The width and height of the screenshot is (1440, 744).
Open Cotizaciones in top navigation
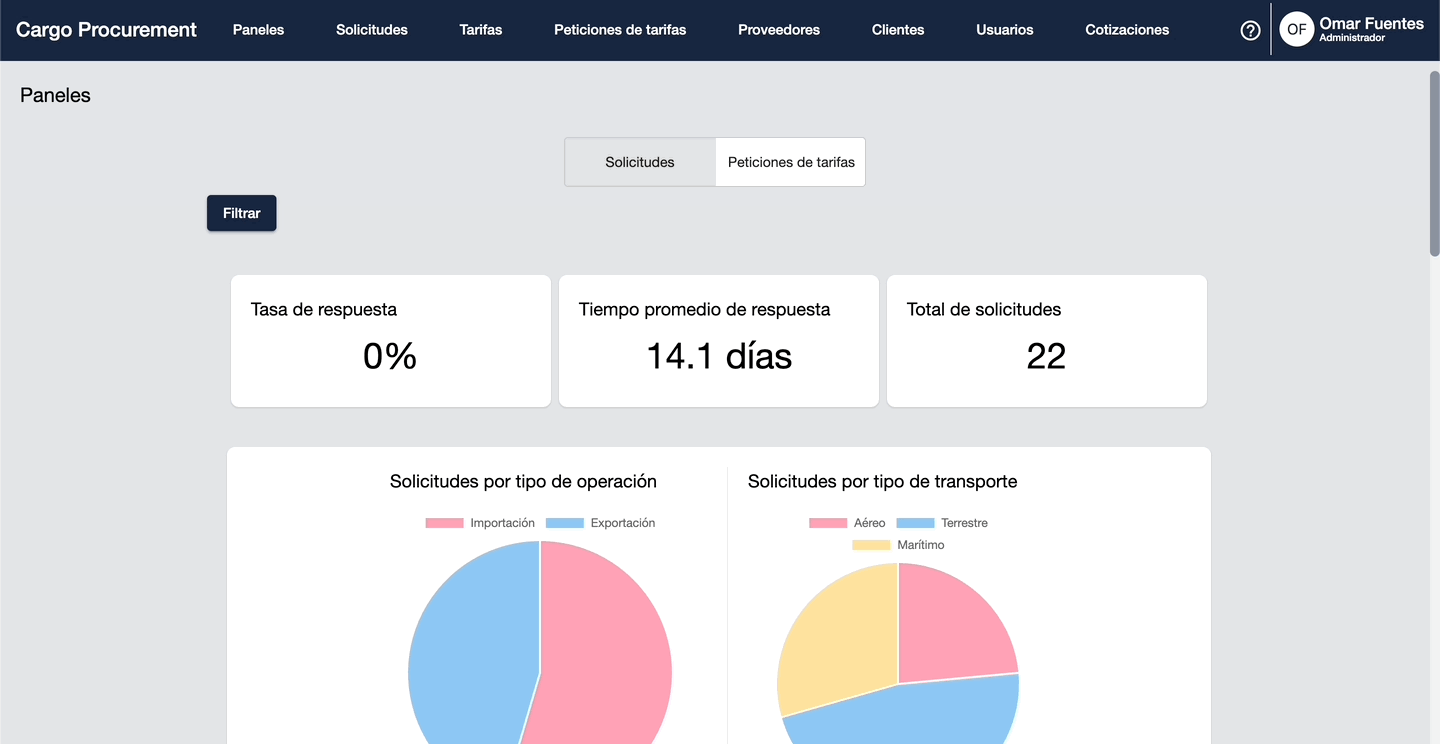(x=1127, y=30)
